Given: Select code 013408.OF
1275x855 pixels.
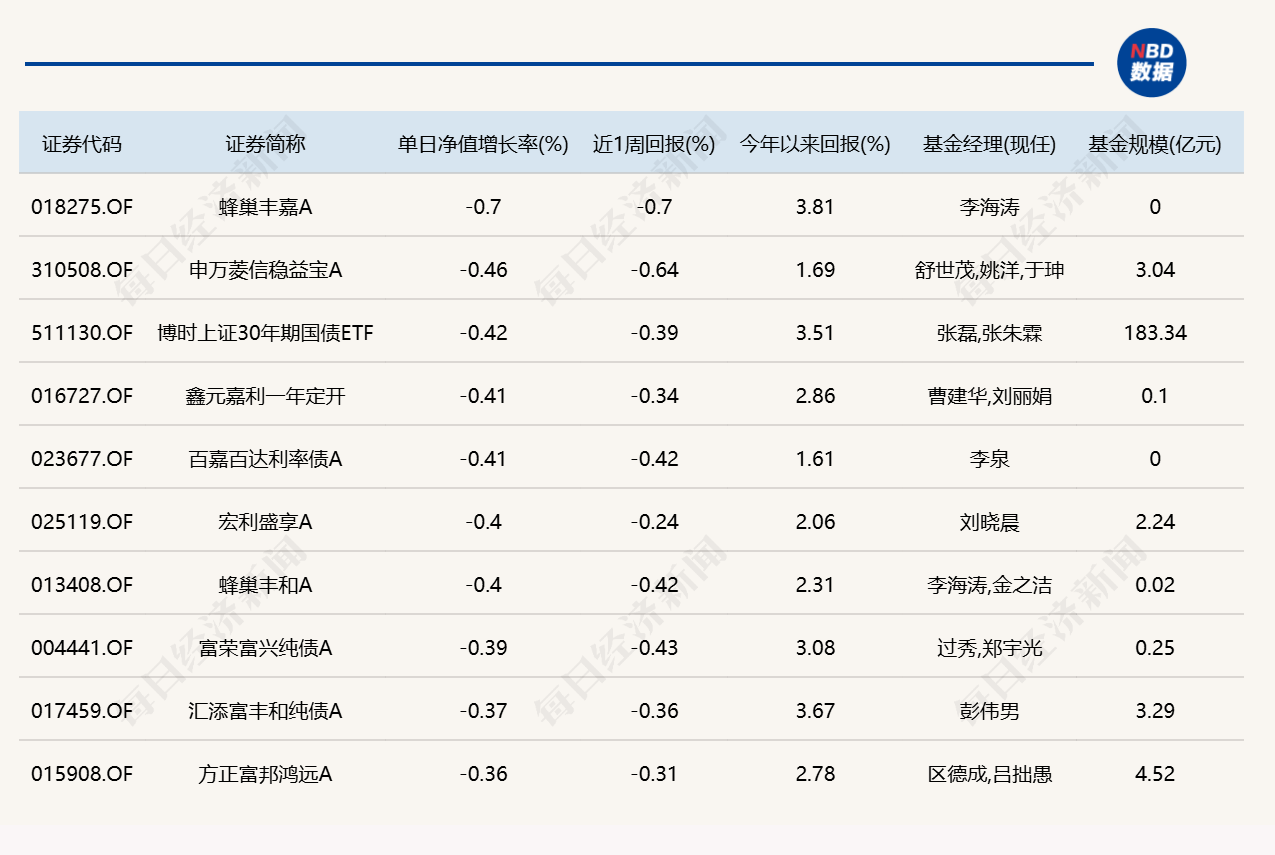Looking at the screenshot, I should [x=82, y=586].
